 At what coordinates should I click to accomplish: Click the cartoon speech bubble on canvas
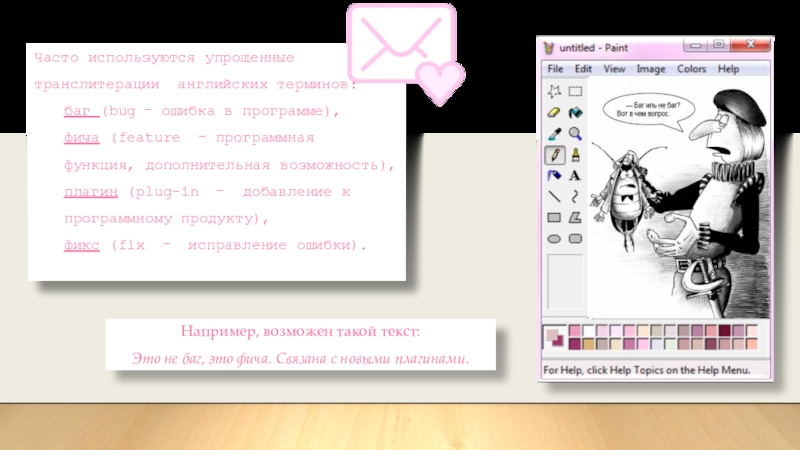pyautogui.click(x=648, y=110)
